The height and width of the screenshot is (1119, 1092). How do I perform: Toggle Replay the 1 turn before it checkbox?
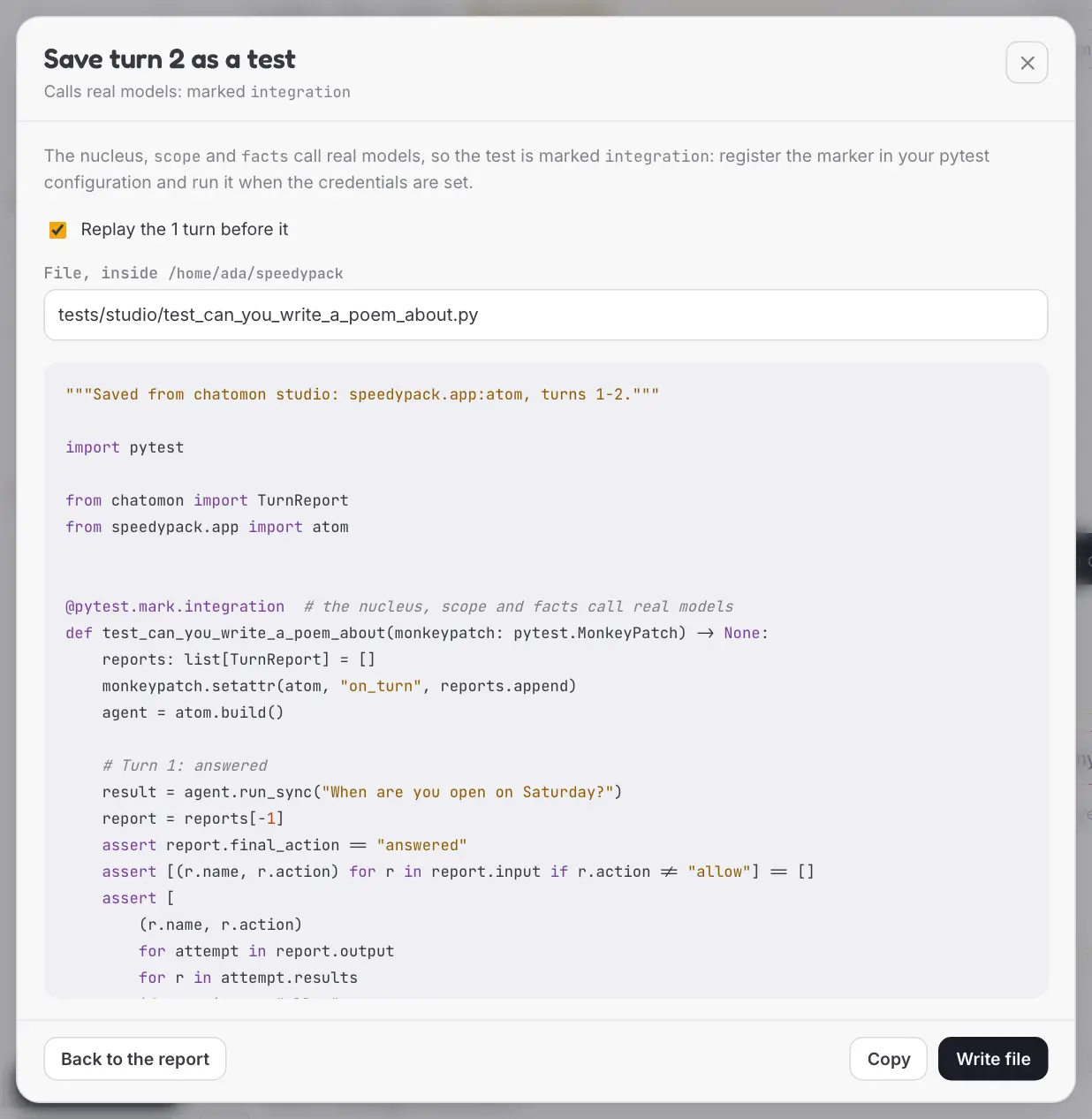[x=58, y=230]
